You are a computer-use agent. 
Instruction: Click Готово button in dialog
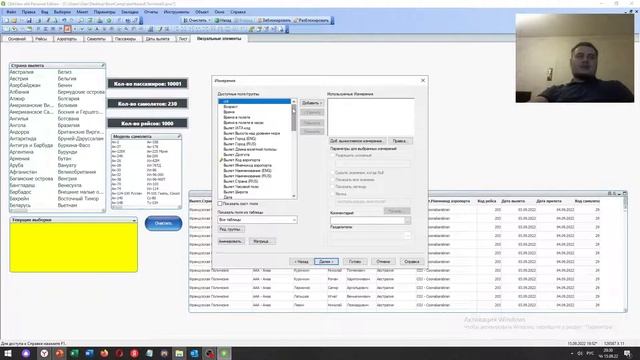[355, 261]
